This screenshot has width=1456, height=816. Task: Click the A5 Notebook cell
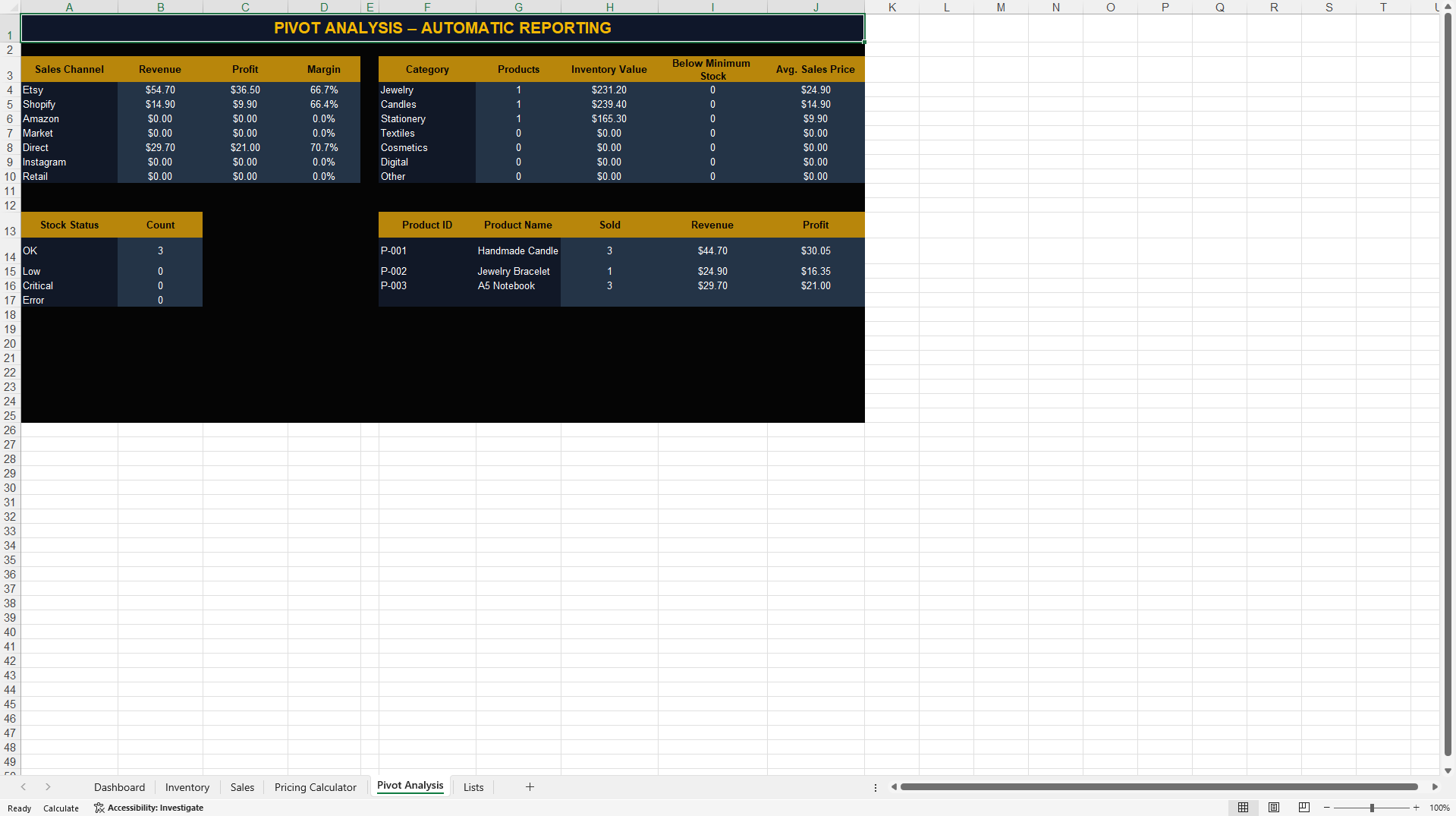click(518, 285)
